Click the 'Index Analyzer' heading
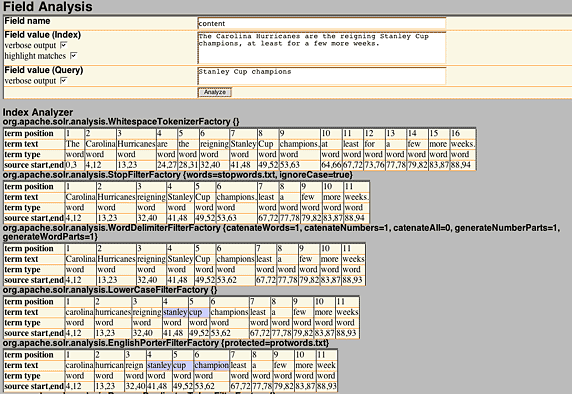 pos(38,112)
